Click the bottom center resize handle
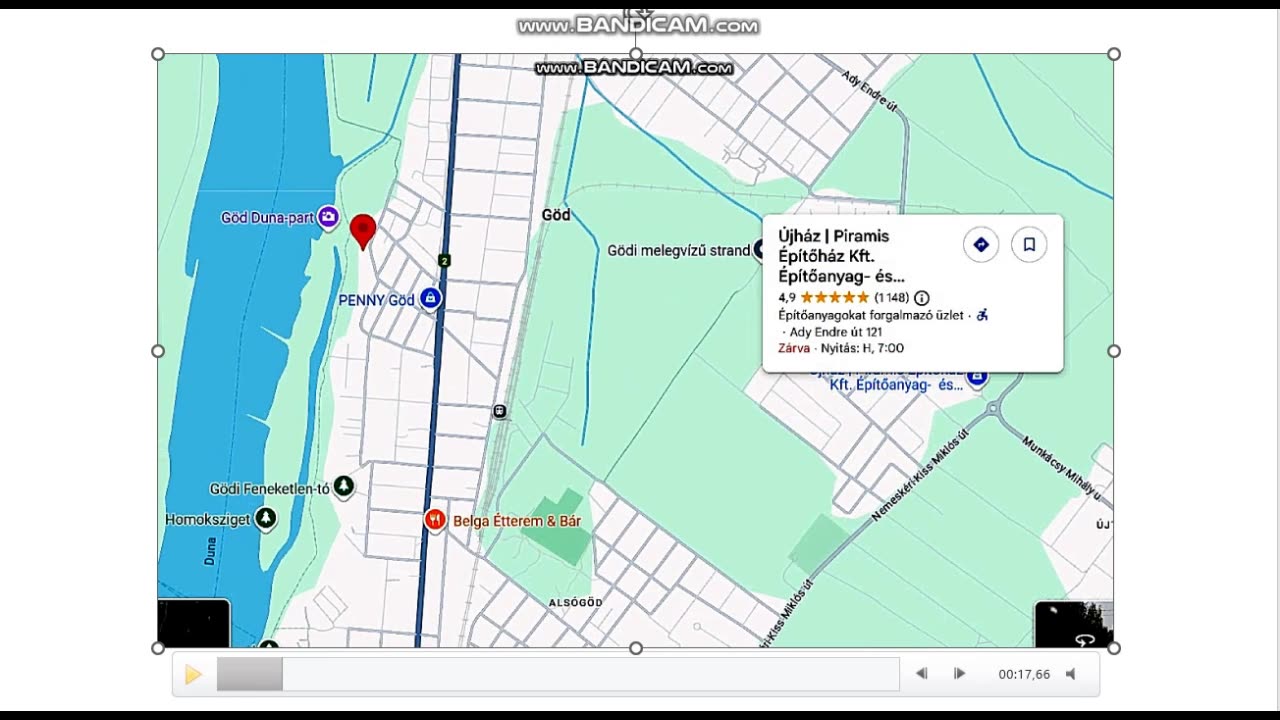The width and height of the screenshot is (1280, 720). point(636,648)
